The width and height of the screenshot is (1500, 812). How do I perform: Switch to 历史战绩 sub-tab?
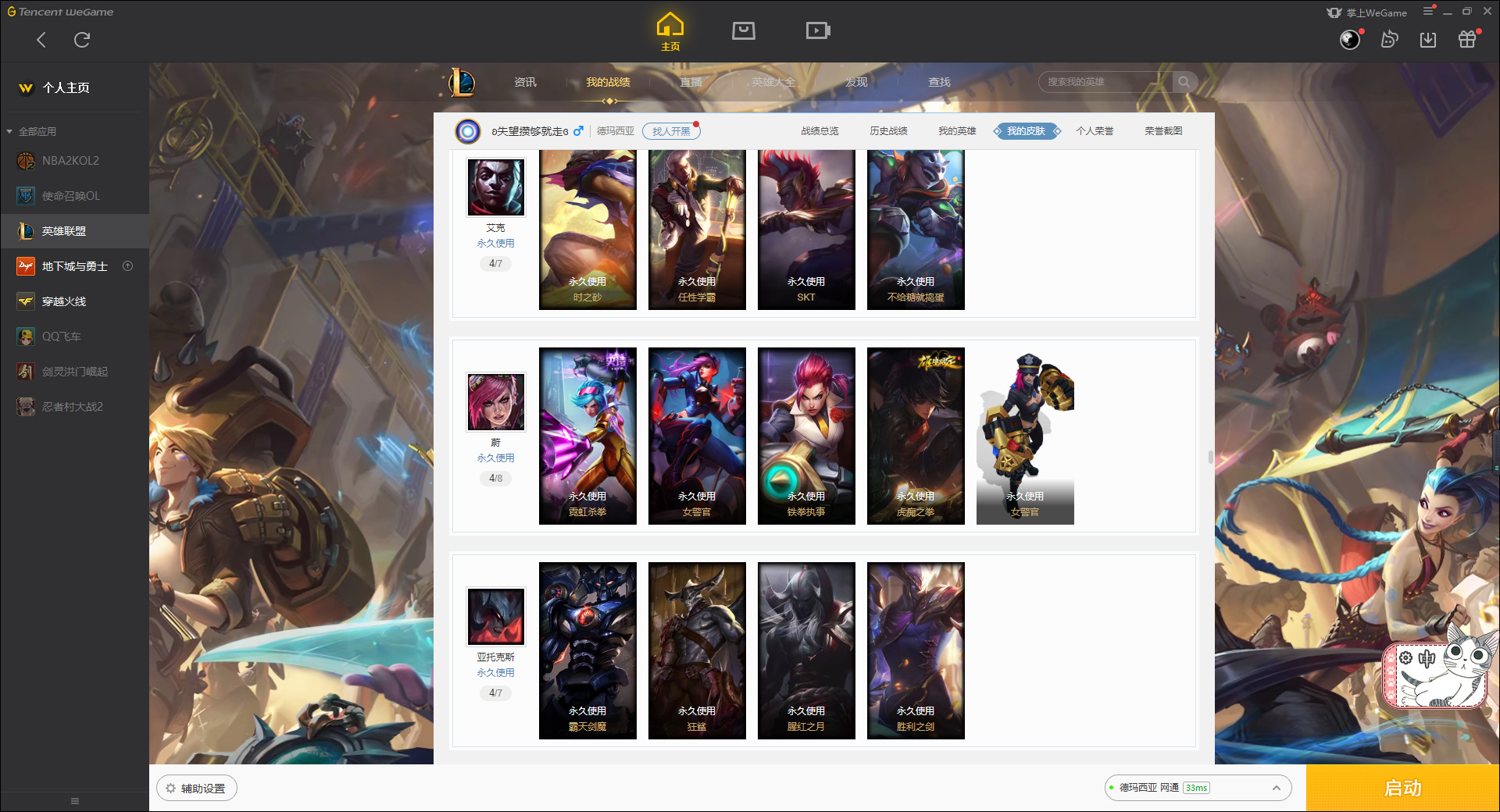click(x=888, y=131)
